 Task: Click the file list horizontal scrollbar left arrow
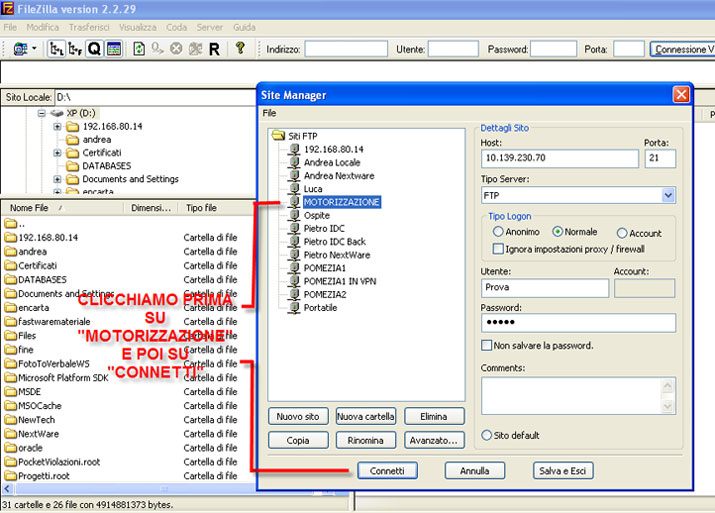[x=7, y=489]
